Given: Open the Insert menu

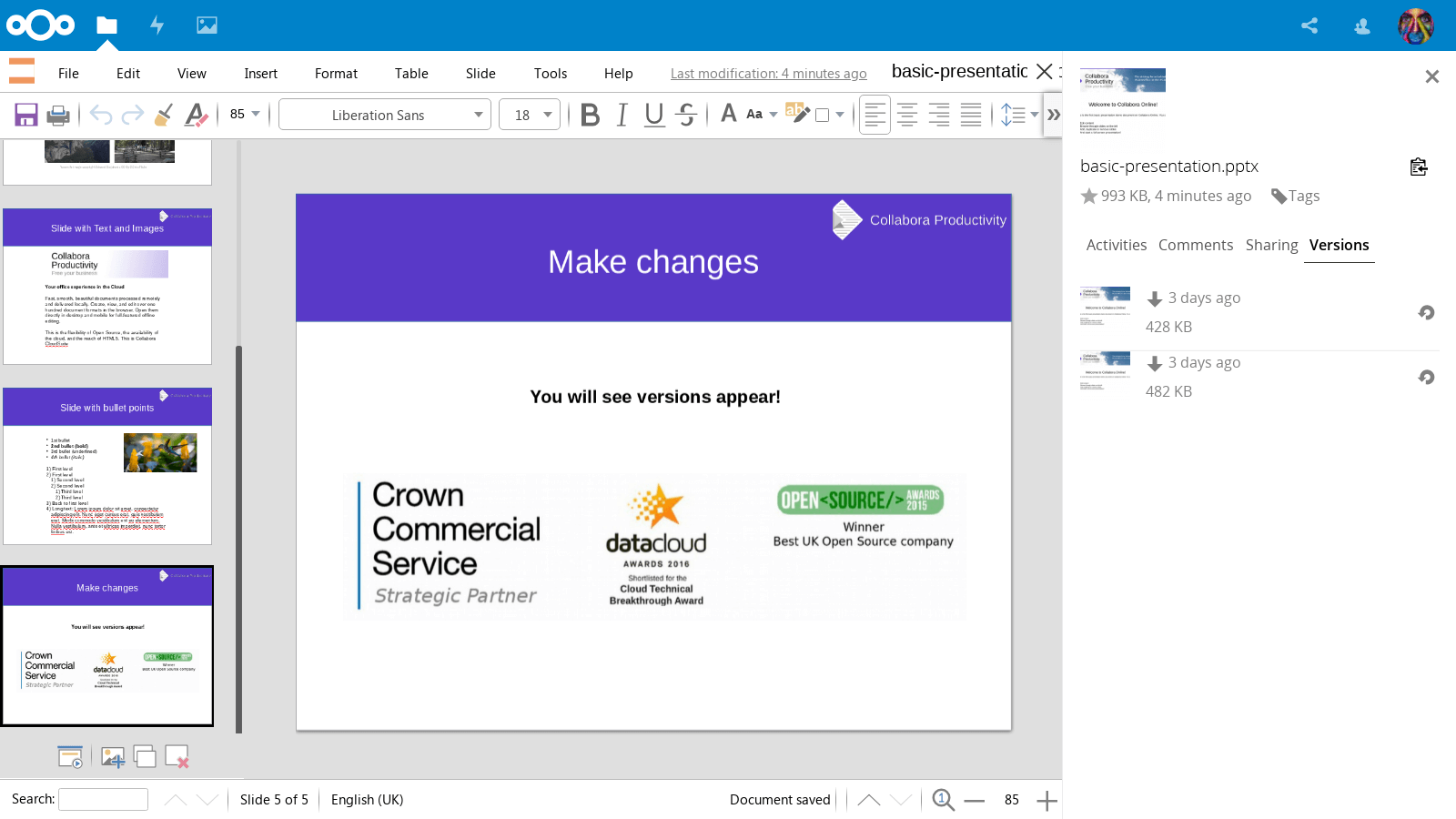Looking at the screenshot, I should [x=261, y=74].
